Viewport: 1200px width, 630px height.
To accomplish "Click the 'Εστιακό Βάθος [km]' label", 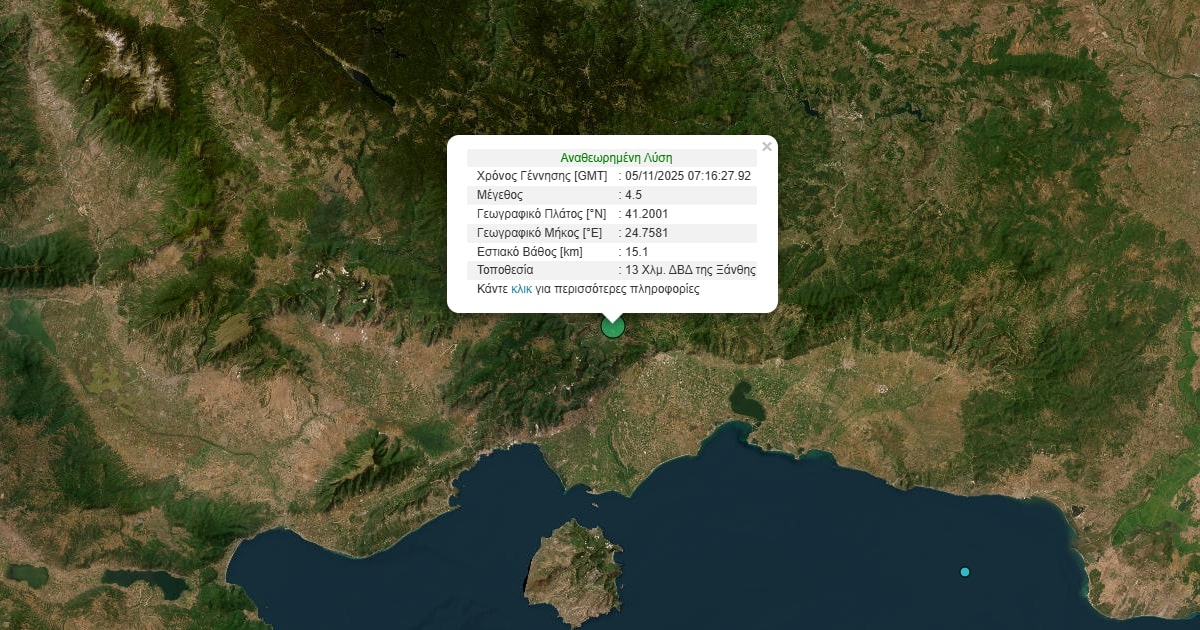I will [529, 252].
